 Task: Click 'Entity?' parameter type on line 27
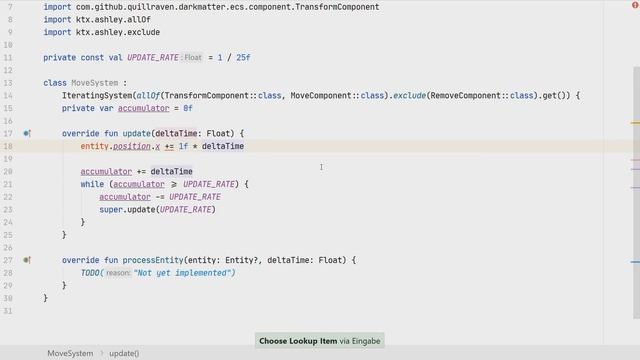point(242,260)
